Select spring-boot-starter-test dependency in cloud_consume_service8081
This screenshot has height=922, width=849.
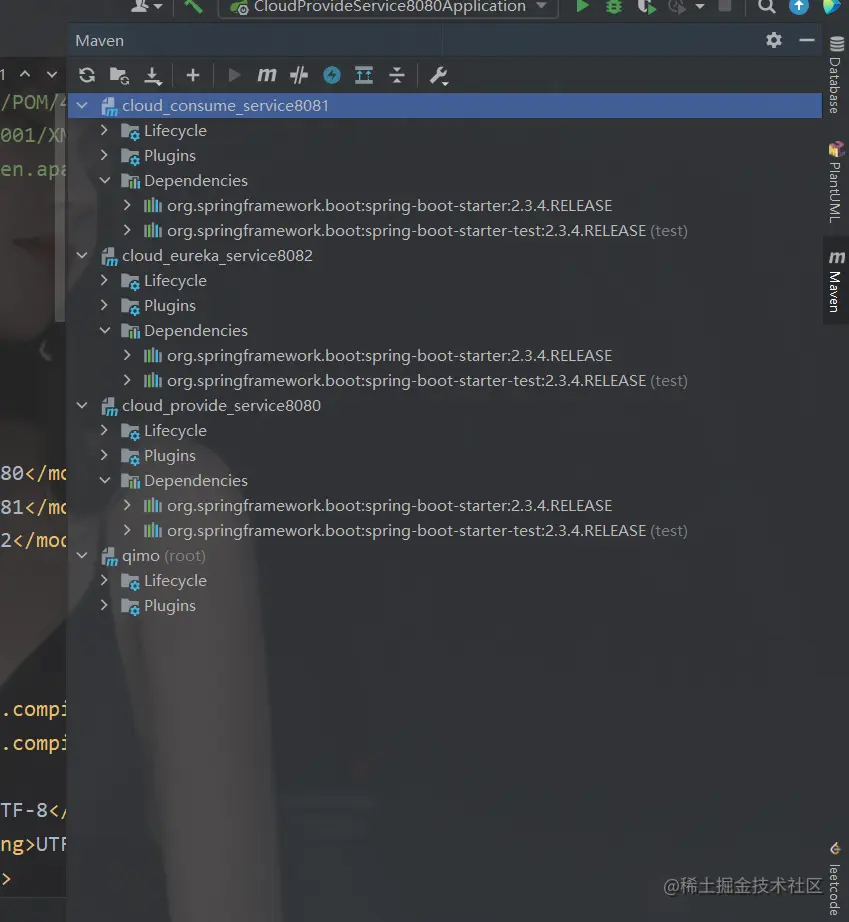[x=444, y=230]
